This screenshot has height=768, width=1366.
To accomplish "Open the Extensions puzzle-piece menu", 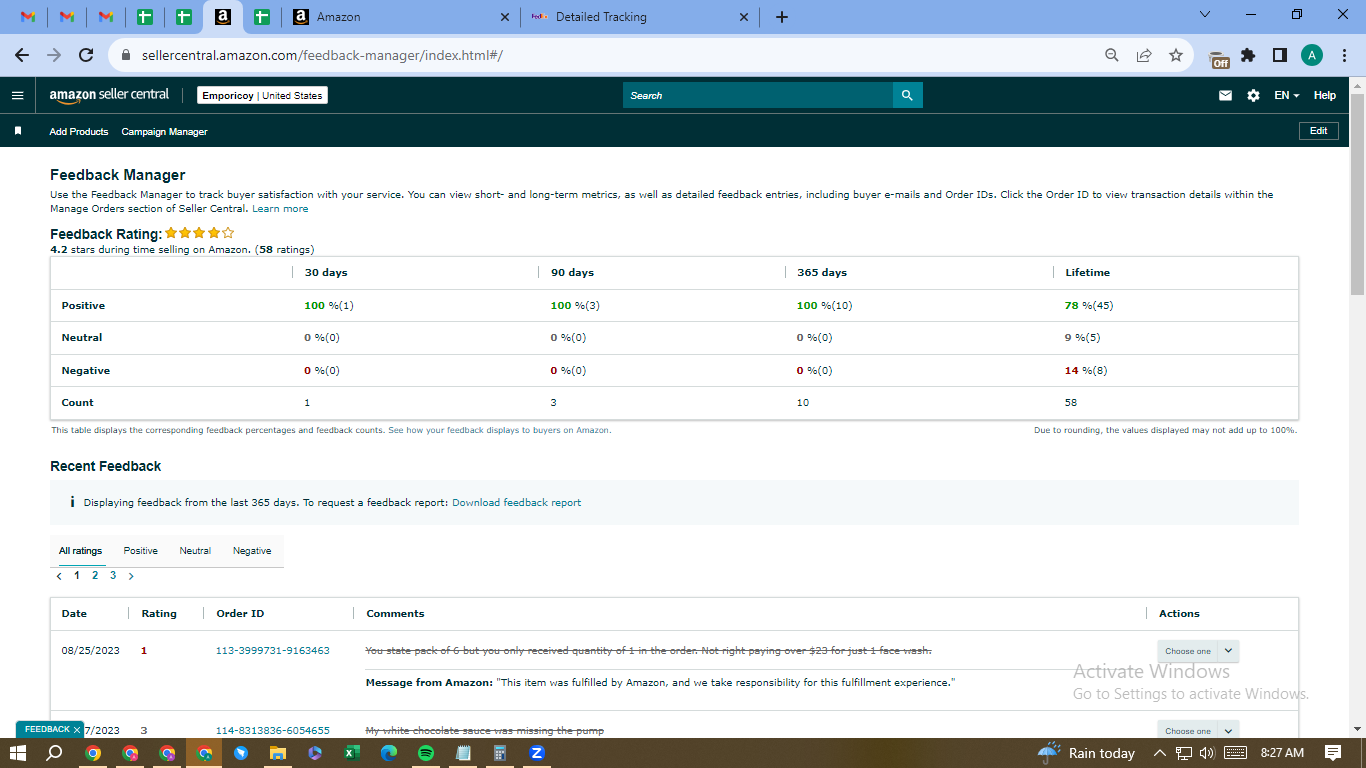I will [1248, 55].
